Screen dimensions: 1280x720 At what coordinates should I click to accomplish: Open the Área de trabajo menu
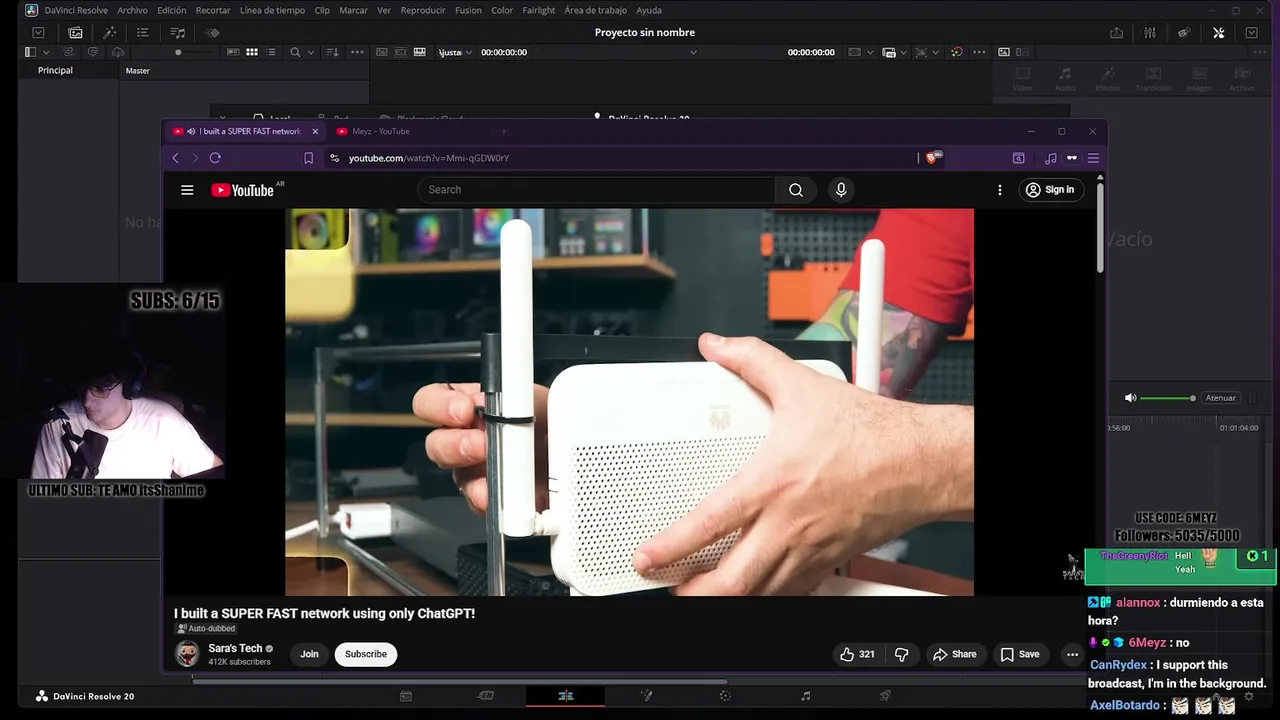click(596, 10)
